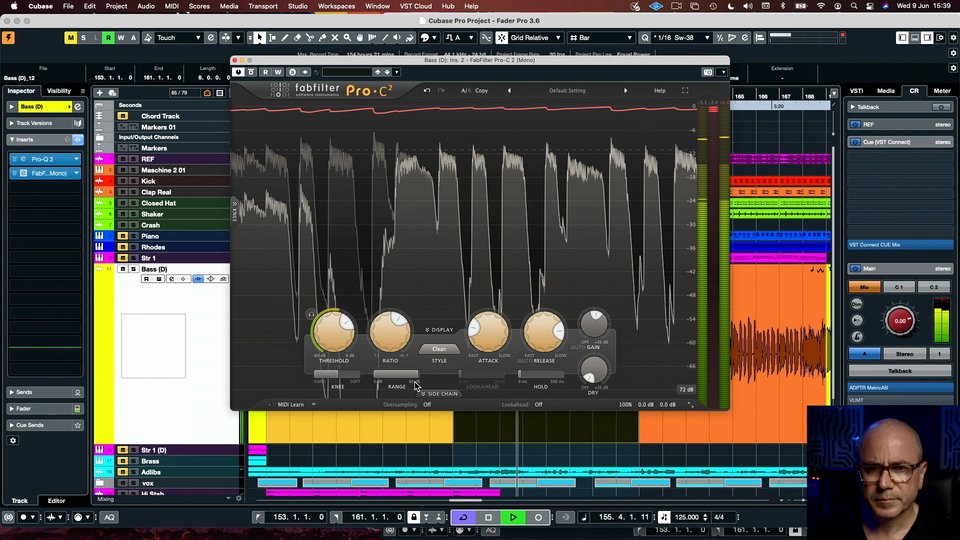
Task: Select the Erase tool
Action: pos(297,38)
